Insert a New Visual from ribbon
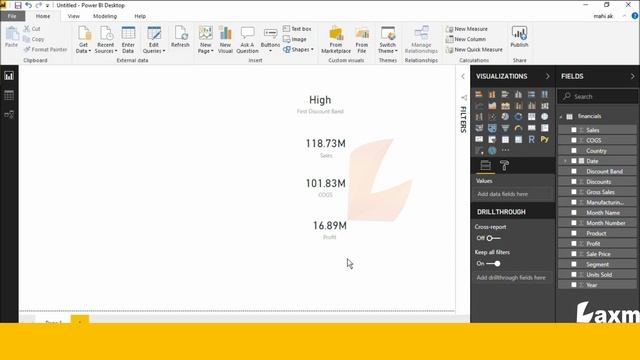Image resolution: width=640 pixels, height=360 pixels. [225, 40]
